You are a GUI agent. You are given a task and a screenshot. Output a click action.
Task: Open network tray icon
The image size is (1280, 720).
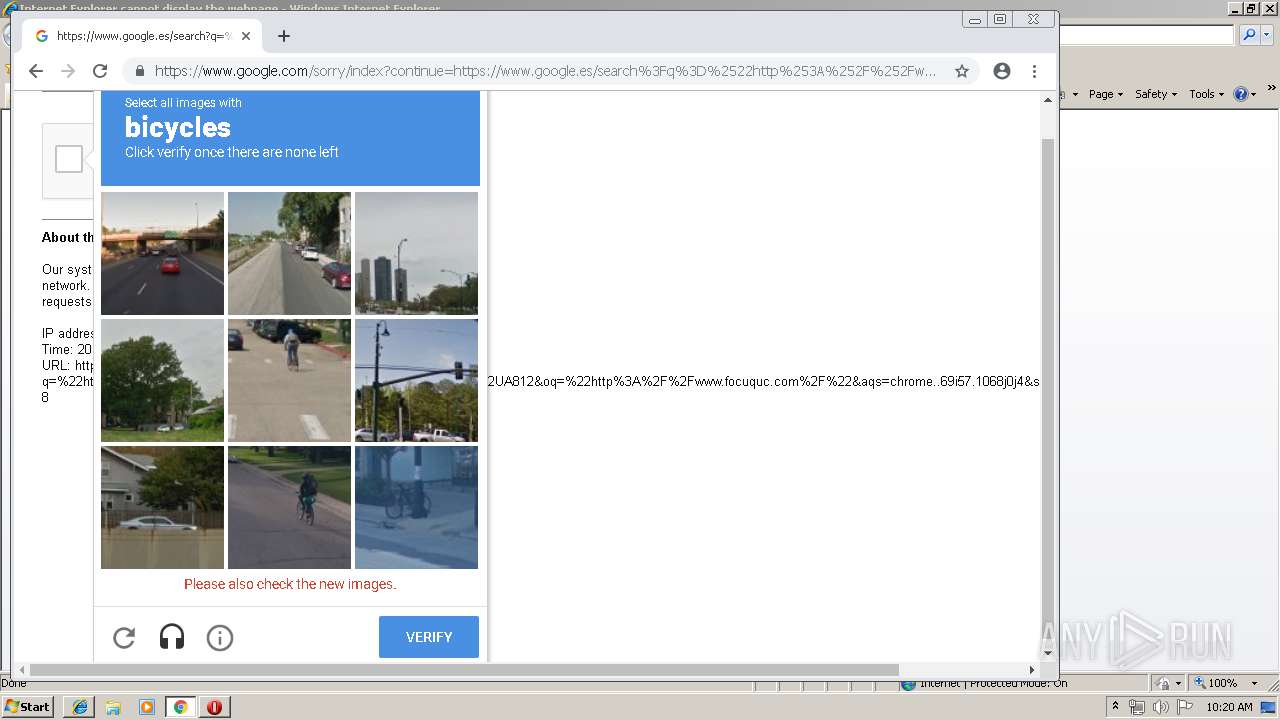click(x=1137, y=707)
